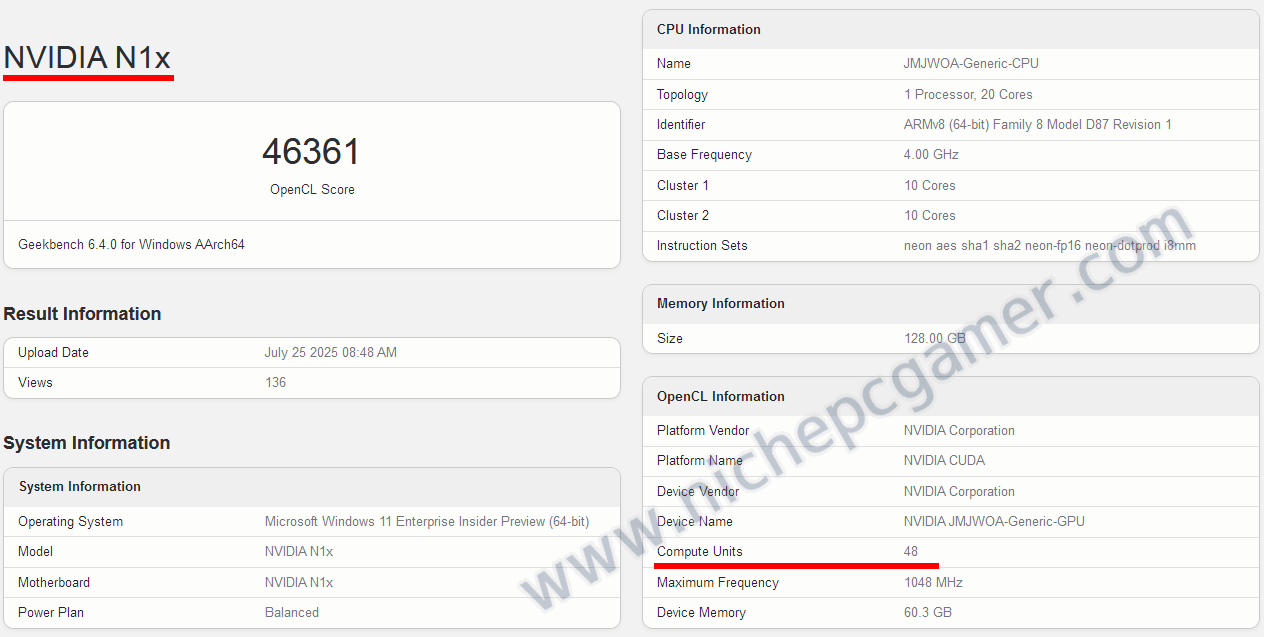Click the Views label

pyautogui.click(x=35, y=382)
